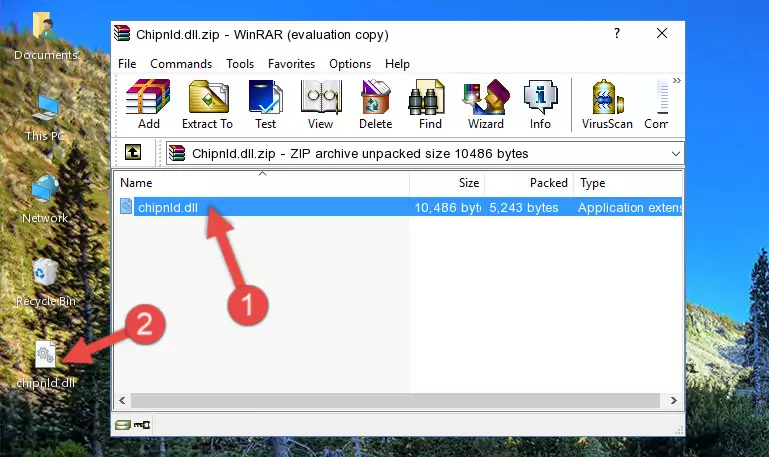Expand the toolbar overflow chevron
Screen dimensions: 769x457
pyautogui.click(x=677, y=80)
